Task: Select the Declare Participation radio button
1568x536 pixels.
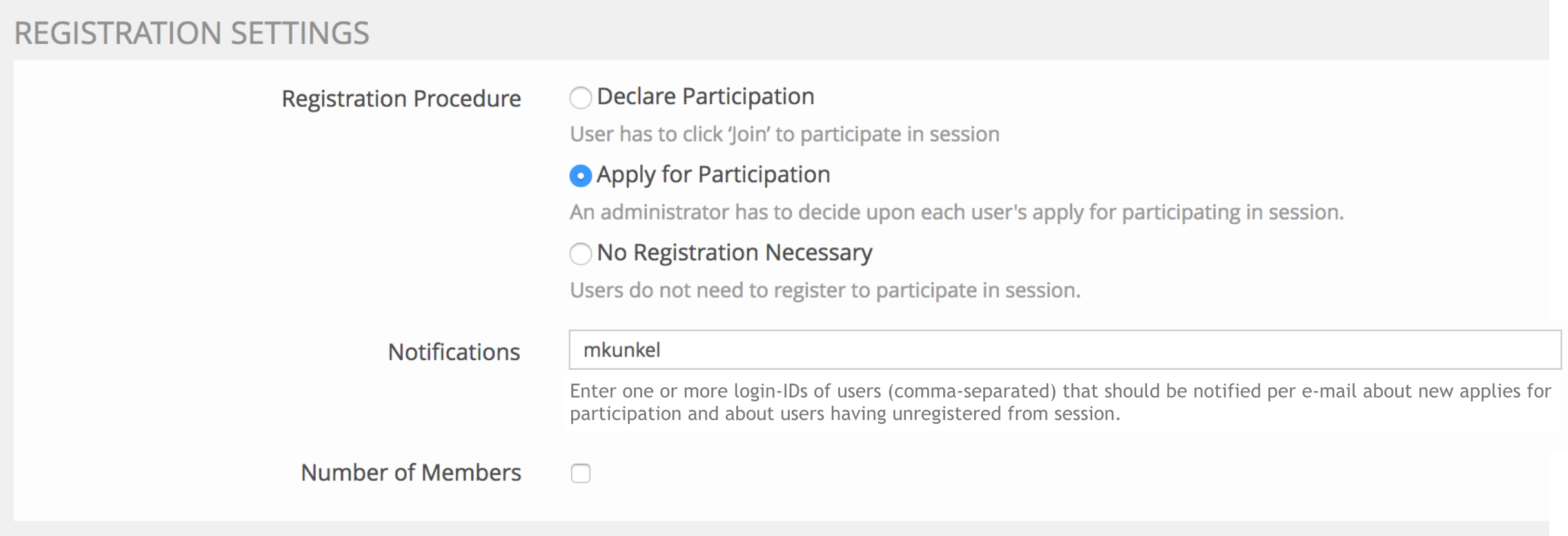Action: pyautogui.click(x=580, y=98)
